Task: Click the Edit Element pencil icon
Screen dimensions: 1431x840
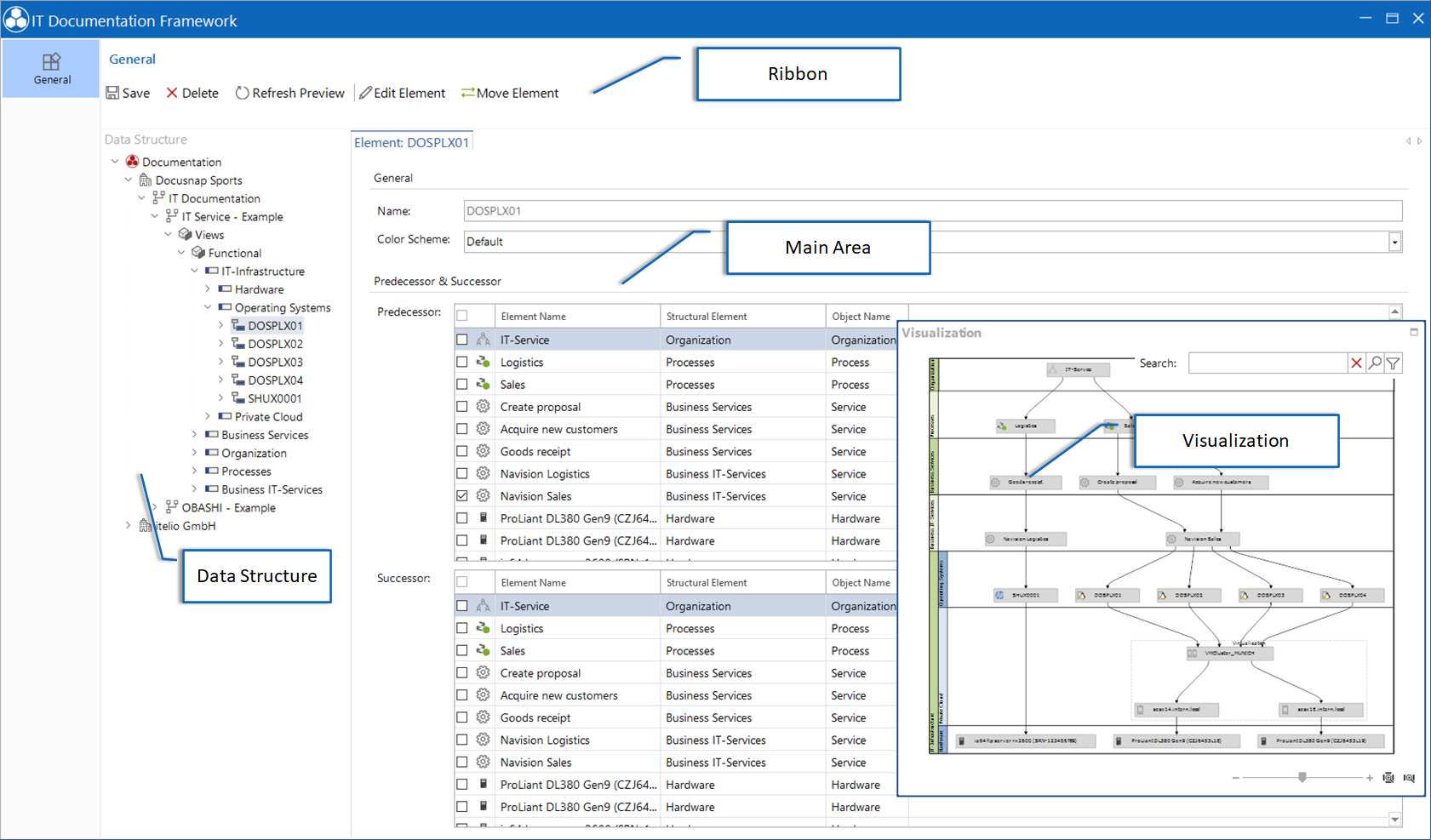Action: (x=365, y=93)
